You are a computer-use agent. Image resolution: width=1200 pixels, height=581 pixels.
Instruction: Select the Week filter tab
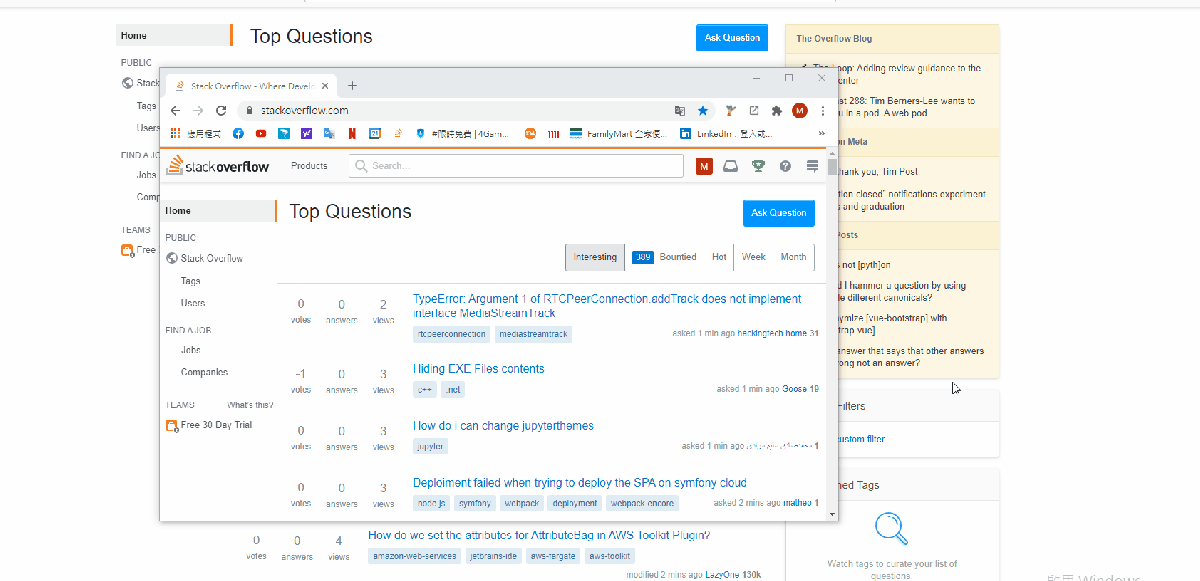(x=754, y=257)
